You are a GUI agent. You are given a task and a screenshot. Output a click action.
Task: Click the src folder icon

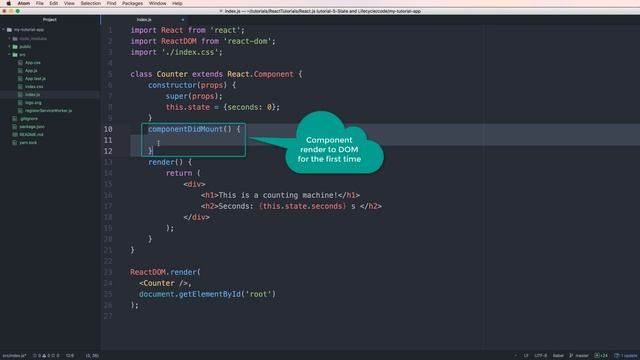15,54
